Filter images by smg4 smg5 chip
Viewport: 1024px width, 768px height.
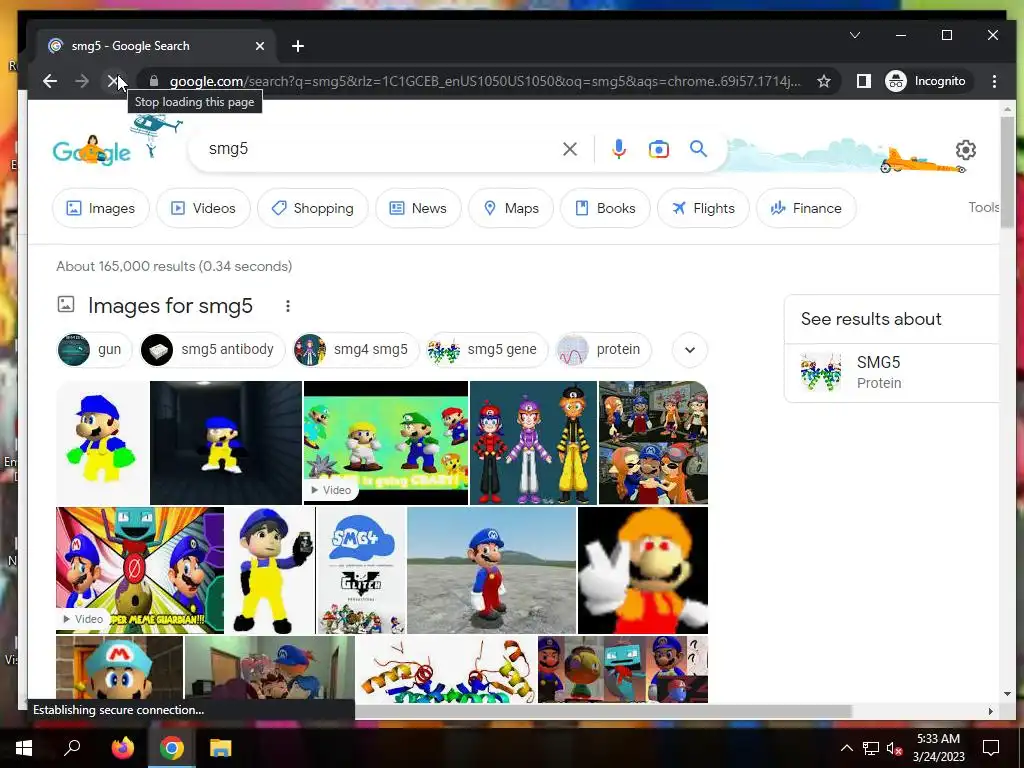pyautogui.click(x=356, y=349)
